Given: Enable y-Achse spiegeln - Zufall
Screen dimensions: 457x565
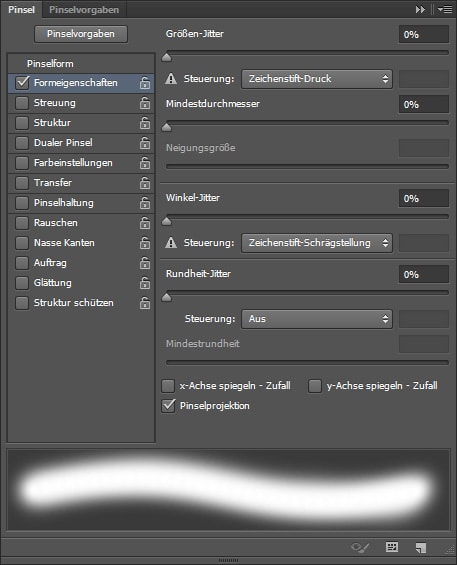Looking at the screenshot, I should [x=315, y=386].
